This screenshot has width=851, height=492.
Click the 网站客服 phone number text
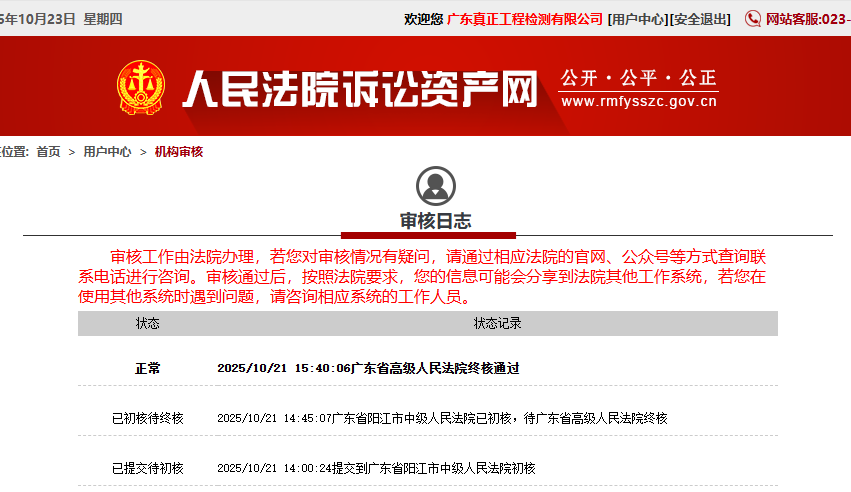point(808,20)
